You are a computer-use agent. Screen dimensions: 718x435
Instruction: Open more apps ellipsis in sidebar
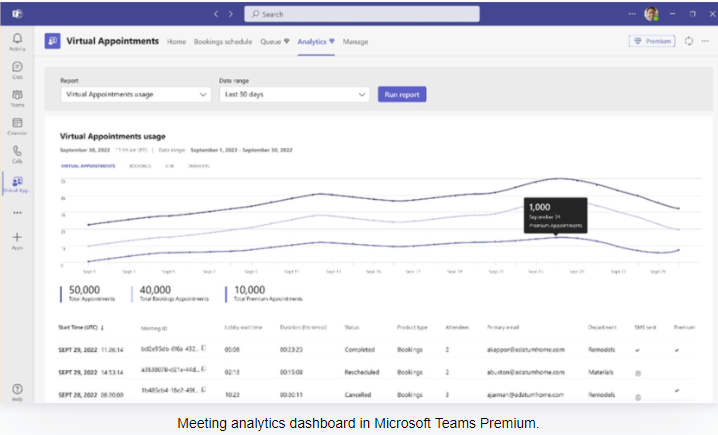[17, 212]
